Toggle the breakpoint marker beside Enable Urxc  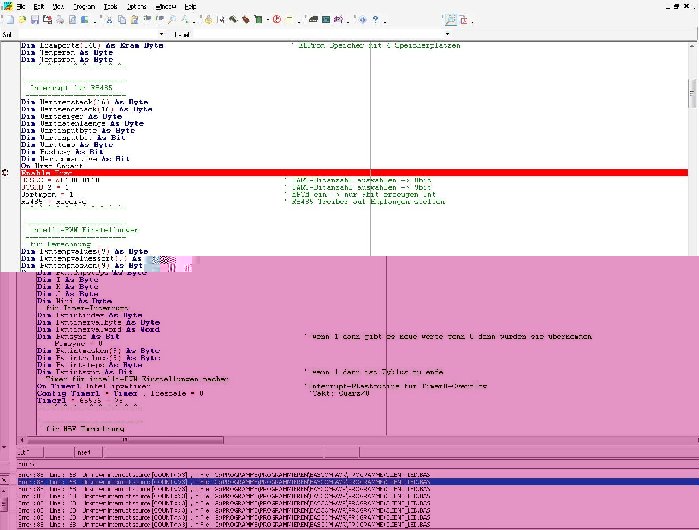pos(6,173)
